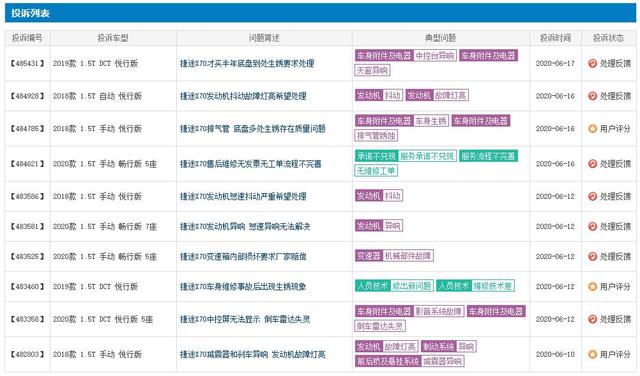The width and height of the screenshot is (640, 376).
Task: Click status icon for complaint 485431
Action: [x=592, y=63]
